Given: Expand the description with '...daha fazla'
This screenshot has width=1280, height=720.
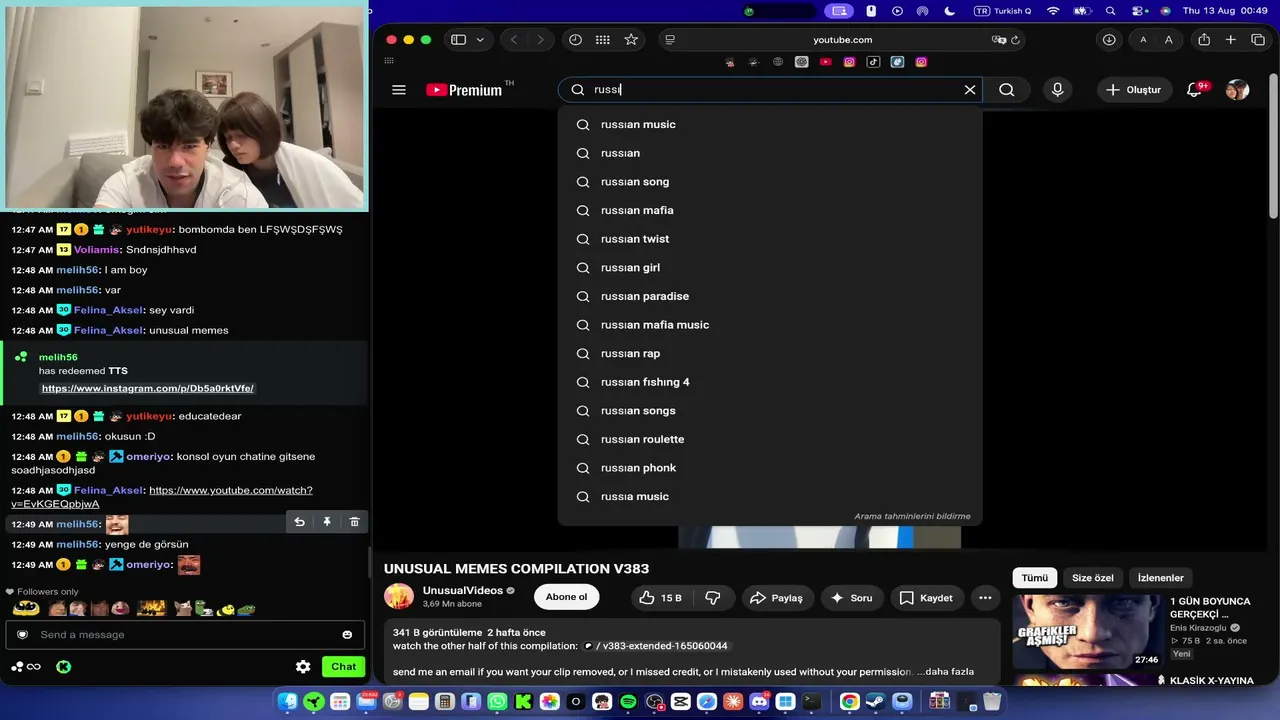Looking at the screenshot, I should click(x=945, y=672).
